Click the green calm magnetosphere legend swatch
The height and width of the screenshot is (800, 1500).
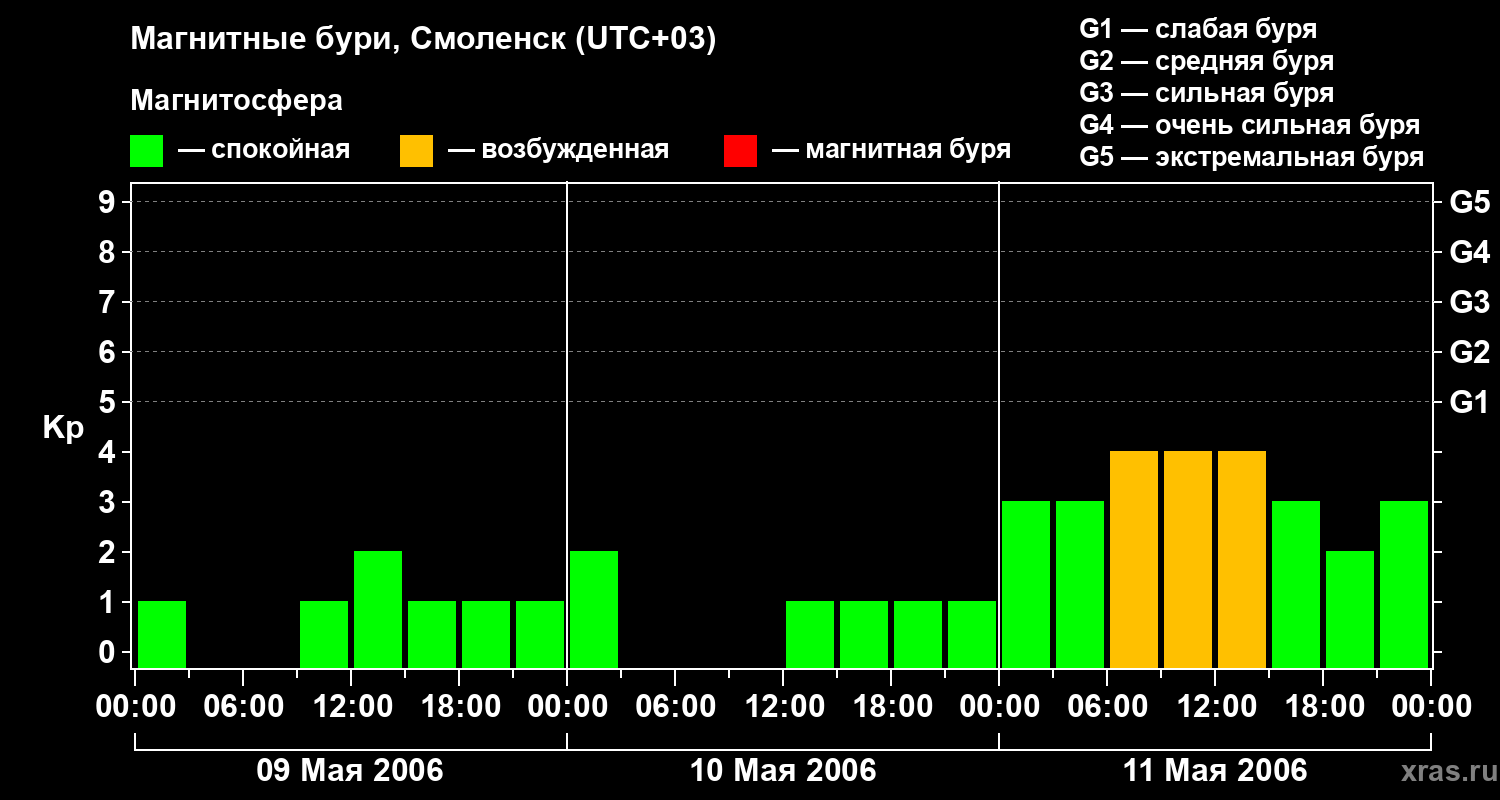tap(146, 150)
